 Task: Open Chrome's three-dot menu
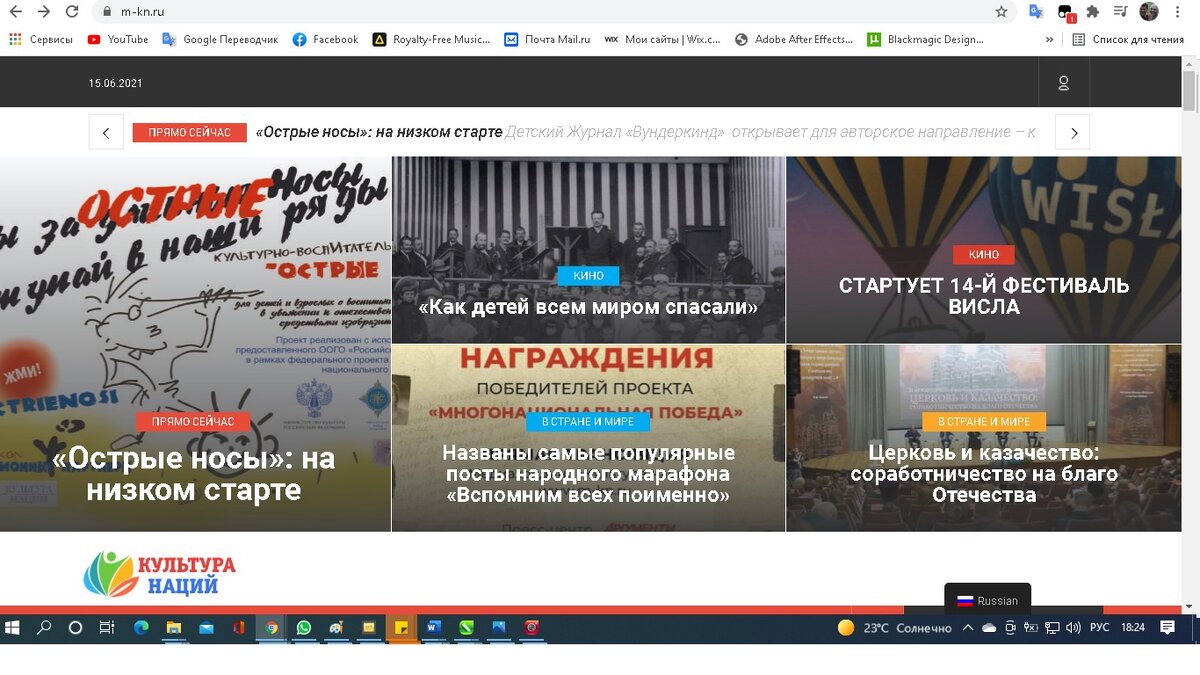point(1177,12)
